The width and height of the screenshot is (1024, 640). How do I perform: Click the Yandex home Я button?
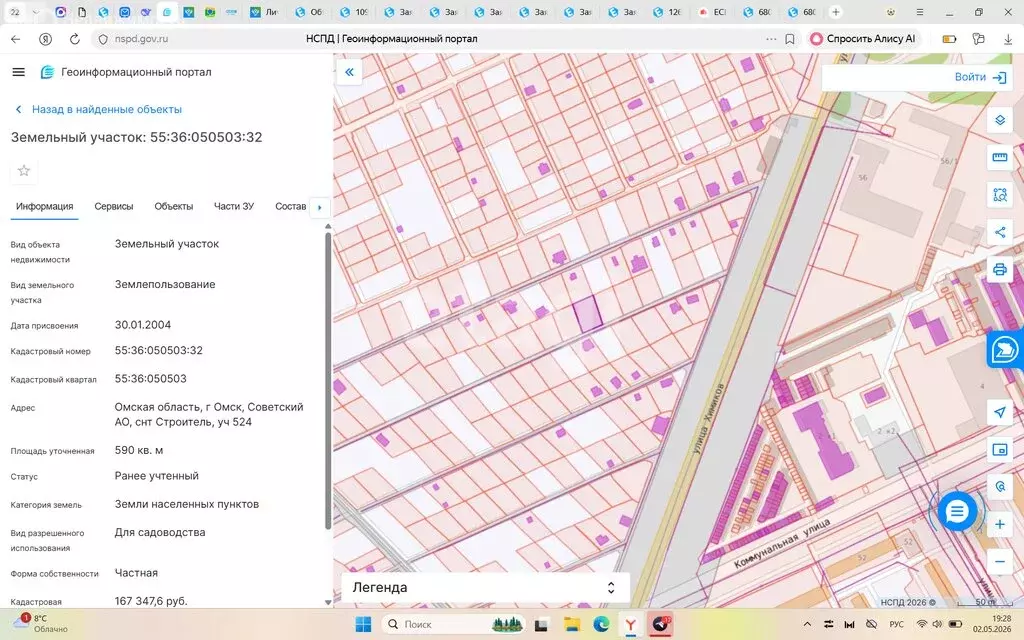45,39
